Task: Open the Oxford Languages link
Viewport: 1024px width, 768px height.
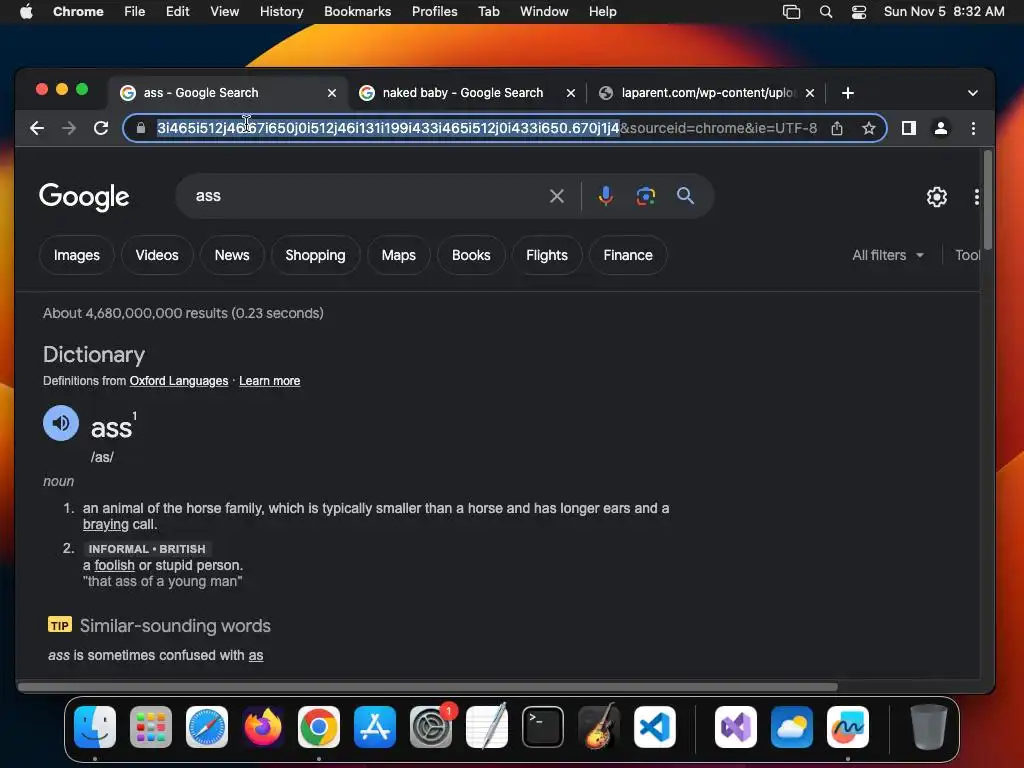Action: [x=179, y=381]
